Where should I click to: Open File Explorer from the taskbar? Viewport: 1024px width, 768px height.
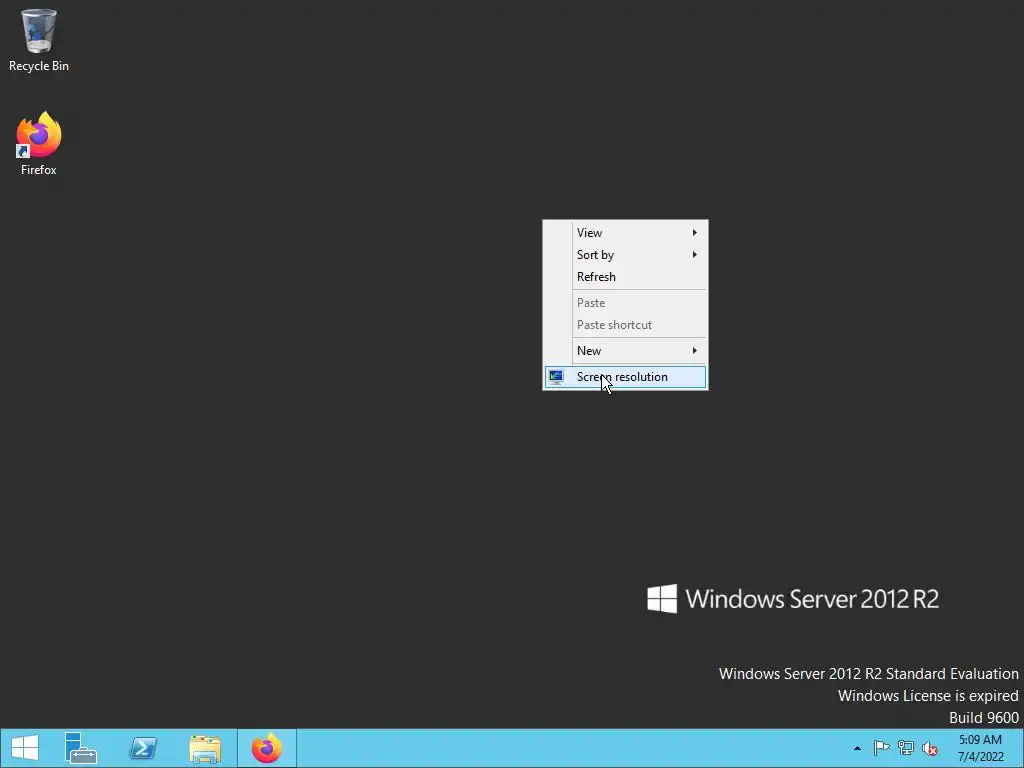205,748
